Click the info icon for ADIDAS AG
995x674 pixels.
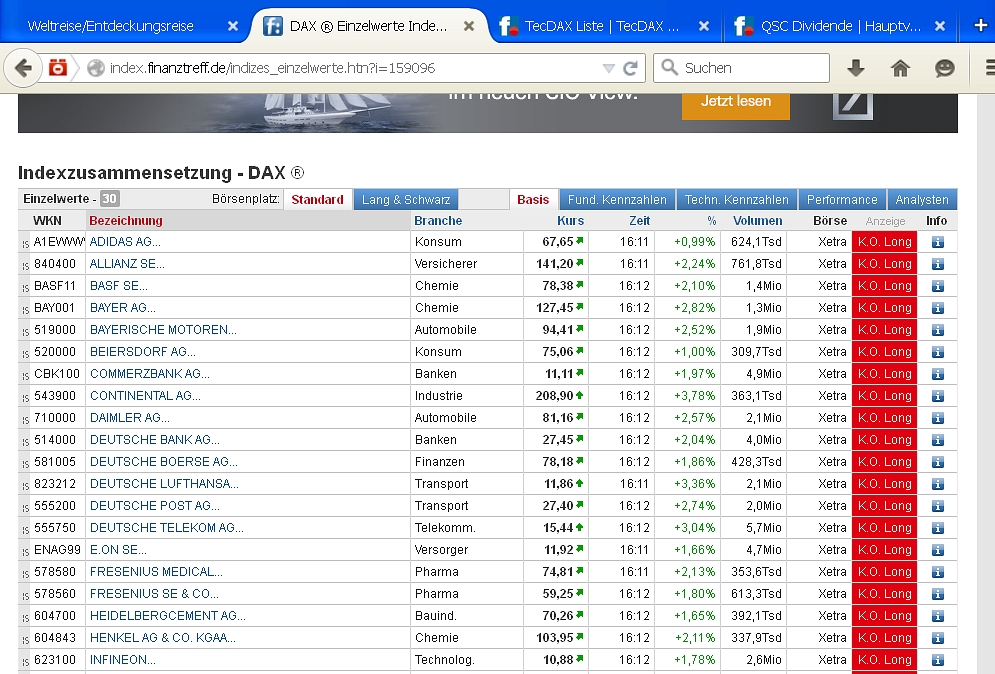coord(938,242)
